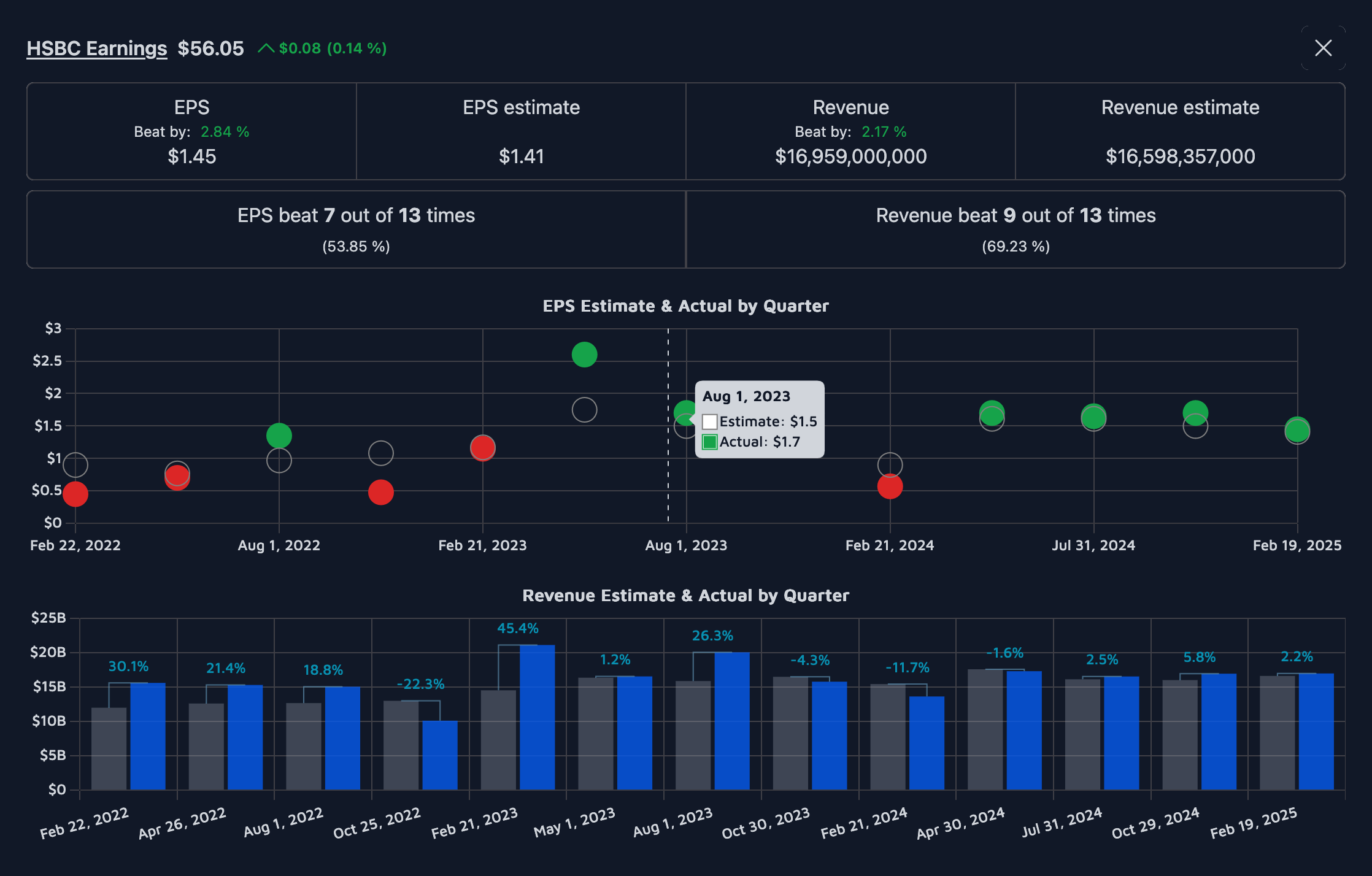
Task: Click the gray estimate bar for Apr 30, 2024
Action: click(x=985, y=729)
